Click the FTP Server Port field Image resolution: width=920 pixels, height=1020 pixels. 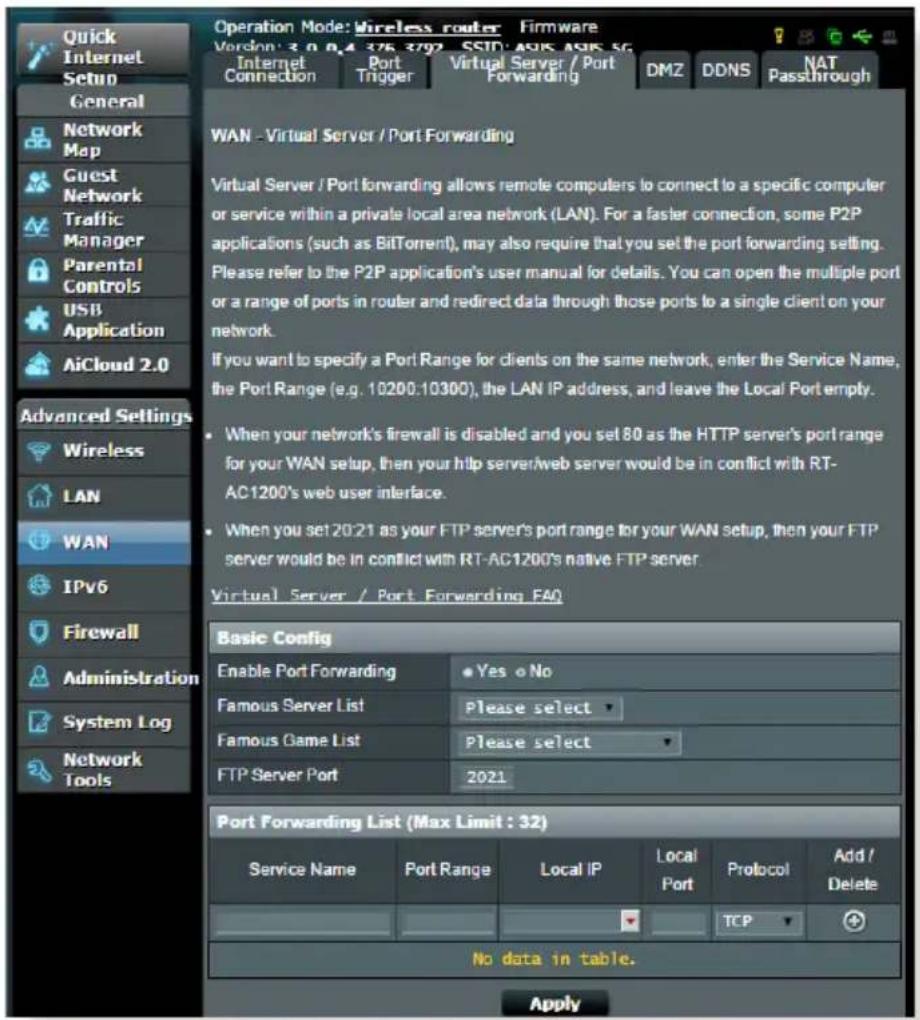coord(487,777)
